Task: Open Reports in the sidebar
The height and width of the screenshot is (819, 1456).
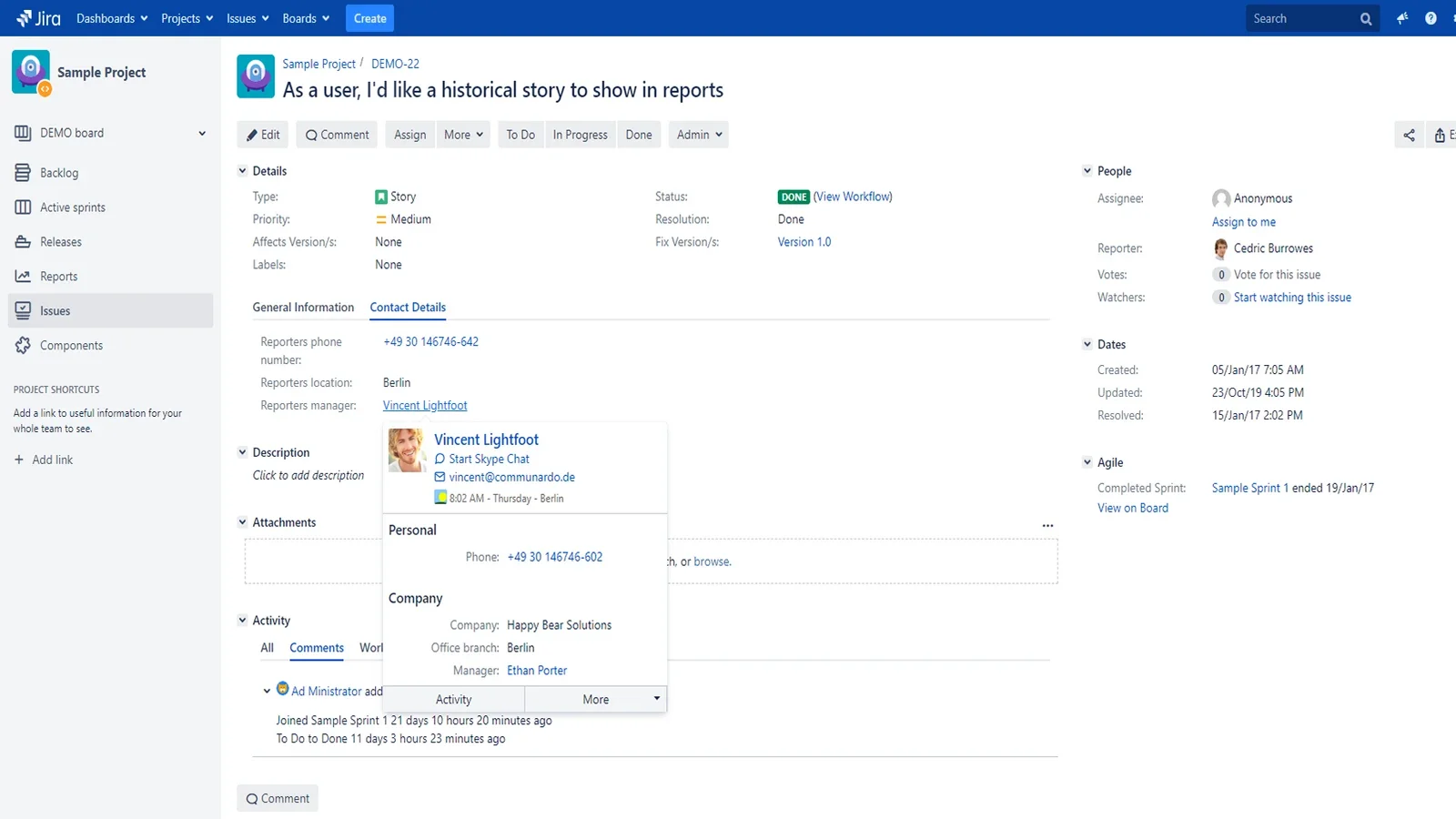Action: point(58,277)
